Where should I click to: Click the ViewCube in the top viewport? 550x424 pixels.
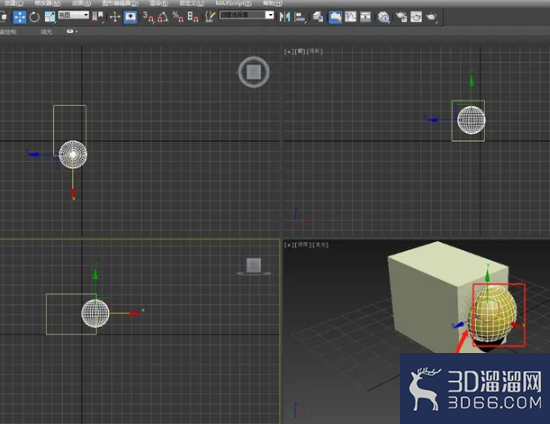[x=254, y=72]
